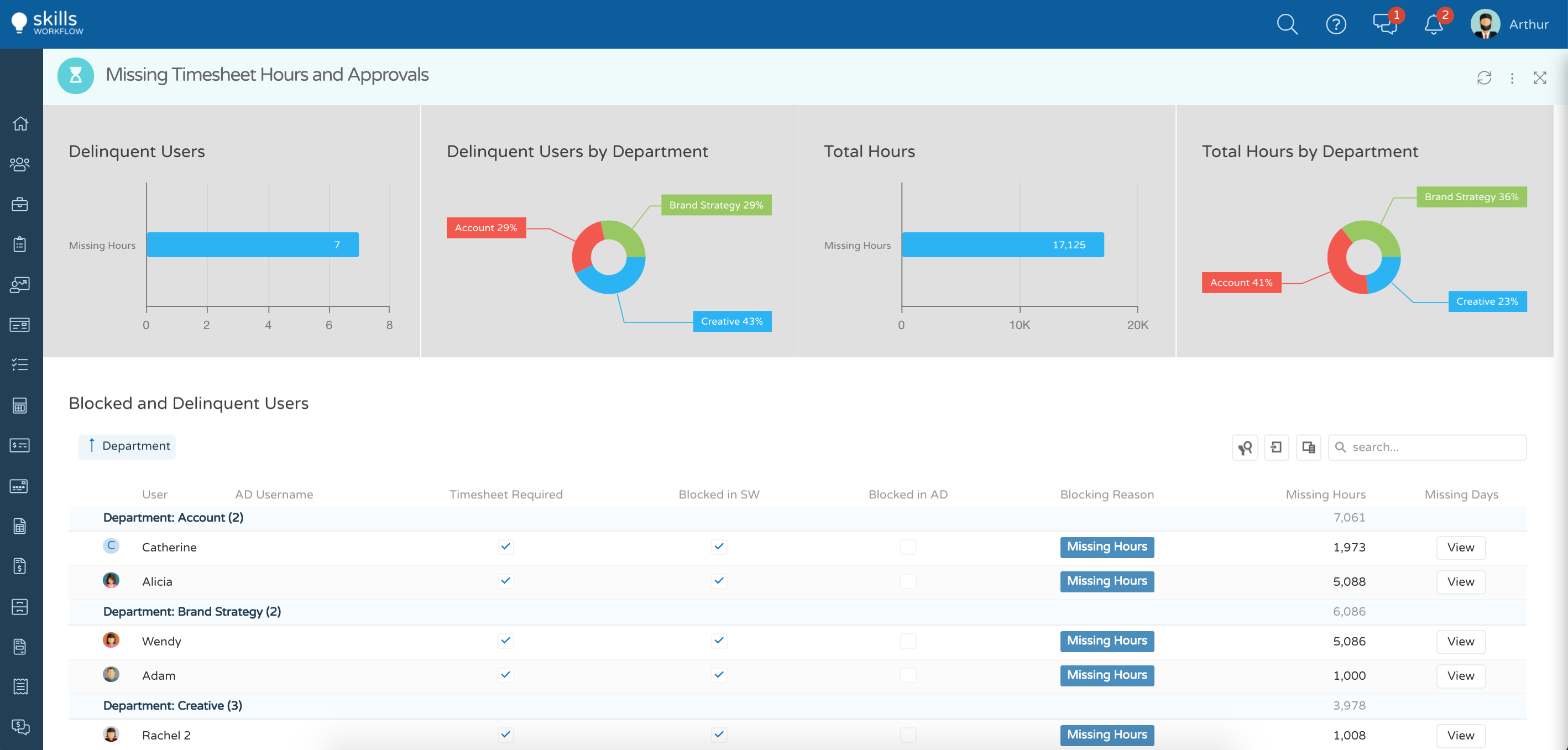Sort by AD Username column header
The width and height of the screenshot is (1568, 750).
[274, 494]
